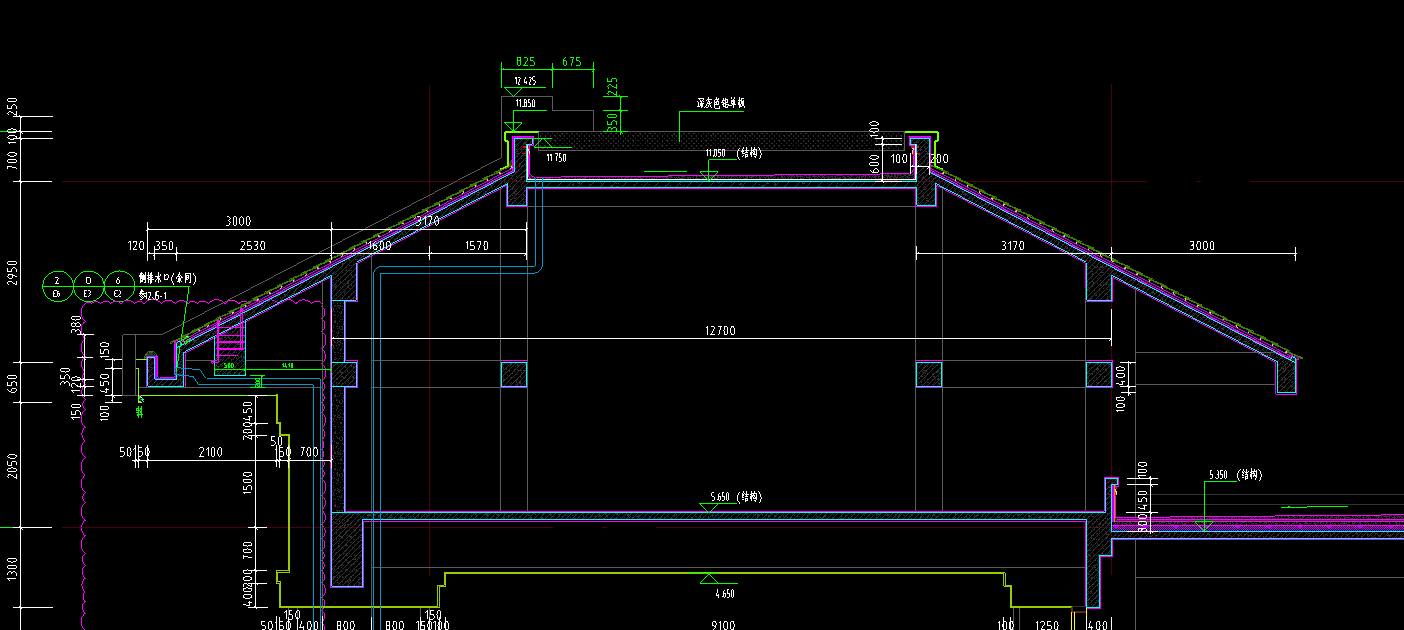Select the 侧排水口 annotation text

(x=167, y=278)
